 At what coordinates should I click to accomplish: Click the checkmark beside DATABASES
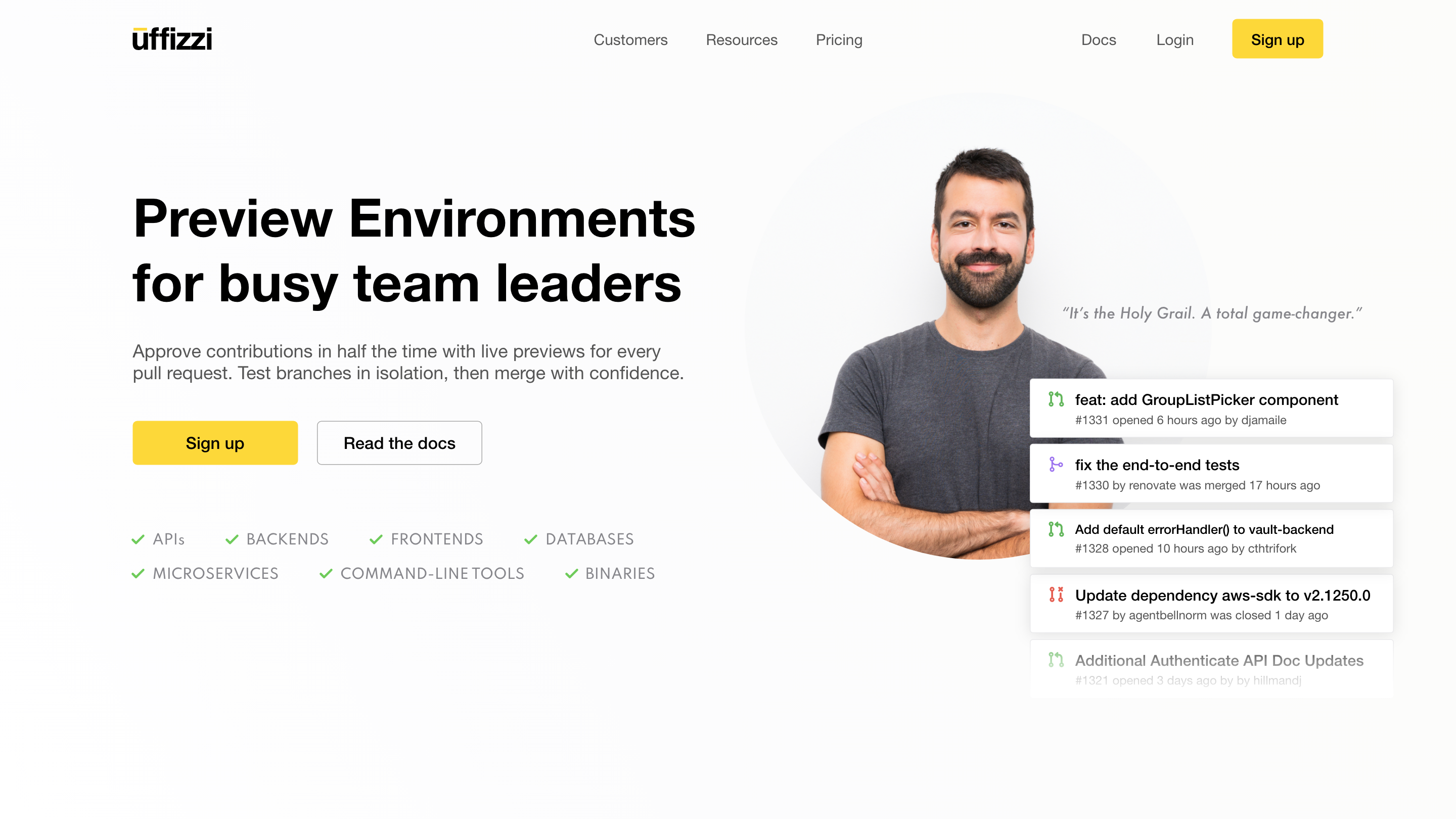(530, 539)
